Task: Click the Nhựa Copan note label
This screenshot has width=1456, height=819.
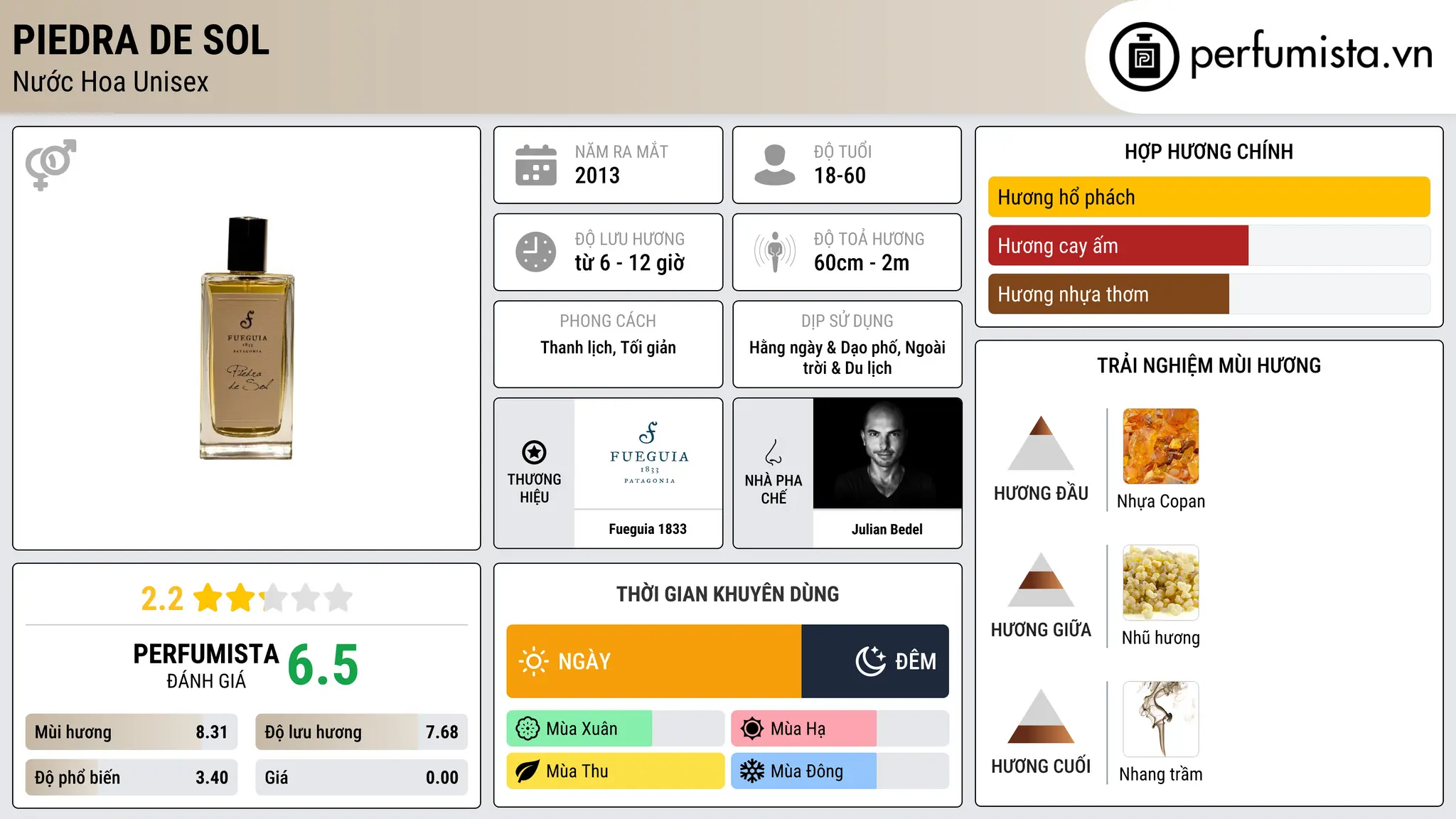Action: tap(1161, 502)
